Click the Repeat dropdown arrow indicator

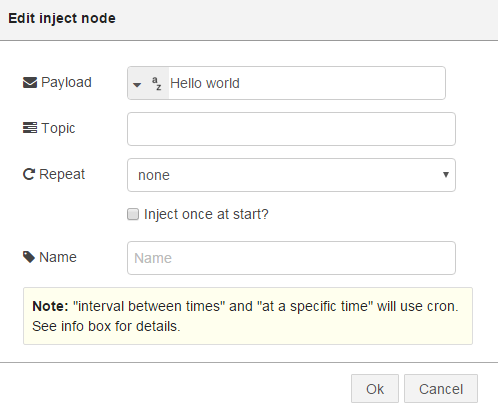446,174
